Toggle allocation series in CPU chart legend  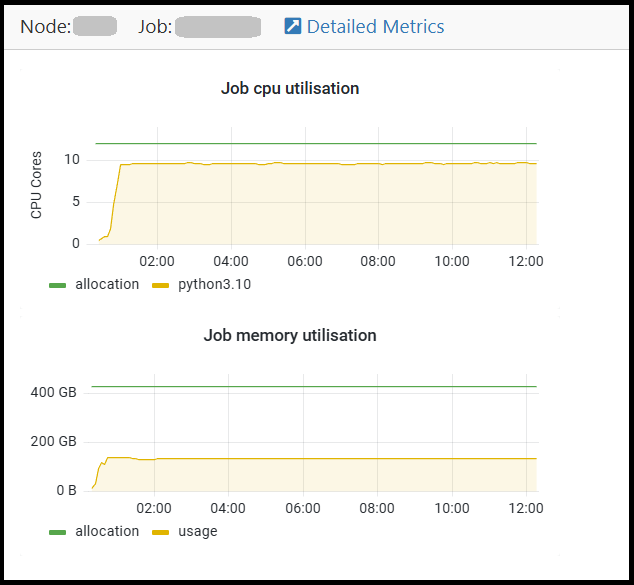(x=107, y=285)
